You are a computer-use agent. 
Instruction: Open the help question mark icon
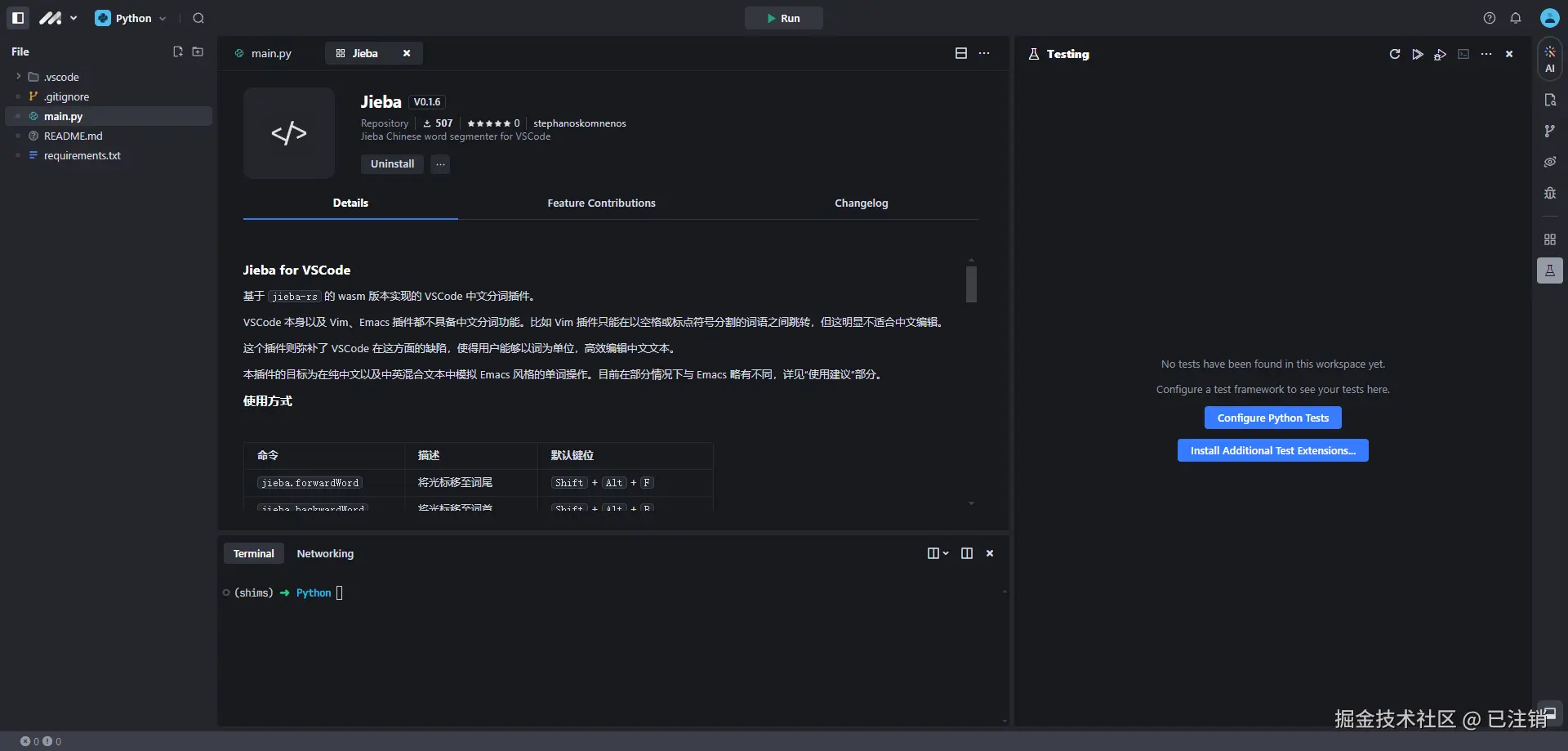point(1490,18)
